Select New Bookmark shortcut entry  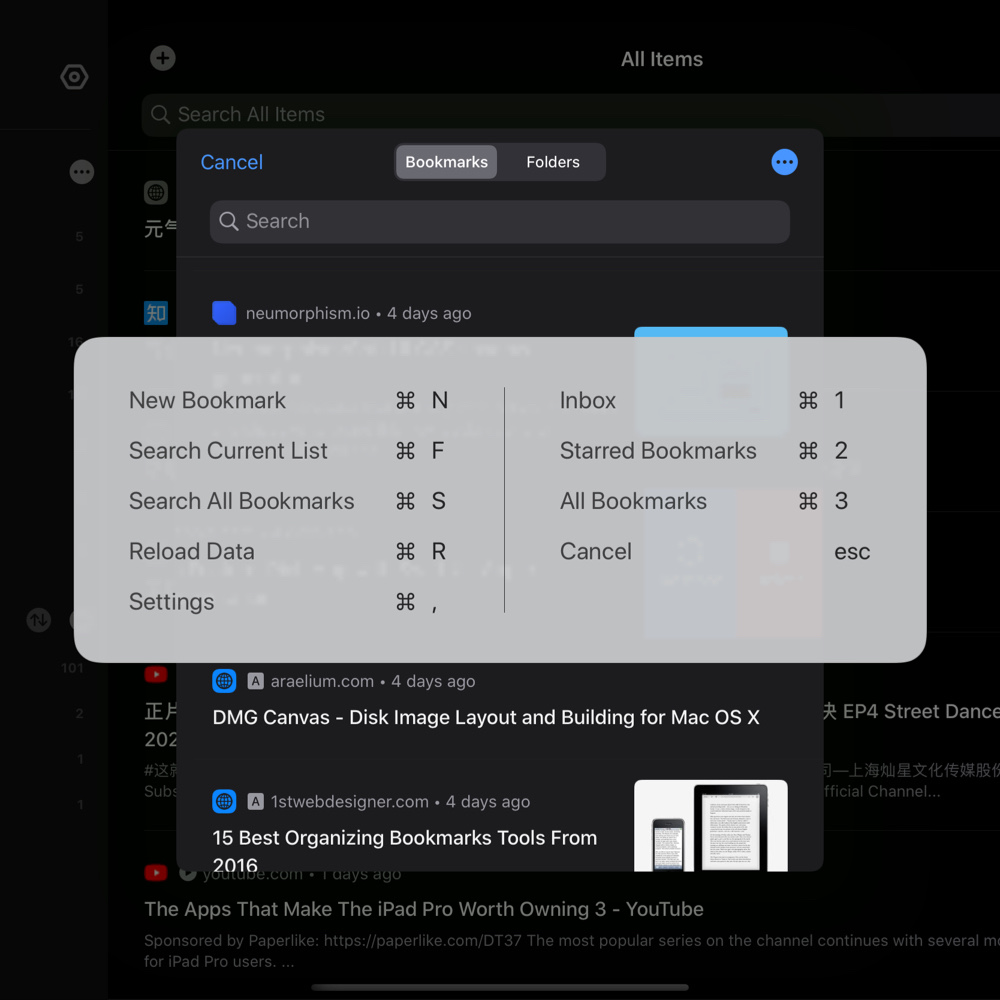pyautogui.click(x=208, y=400)
